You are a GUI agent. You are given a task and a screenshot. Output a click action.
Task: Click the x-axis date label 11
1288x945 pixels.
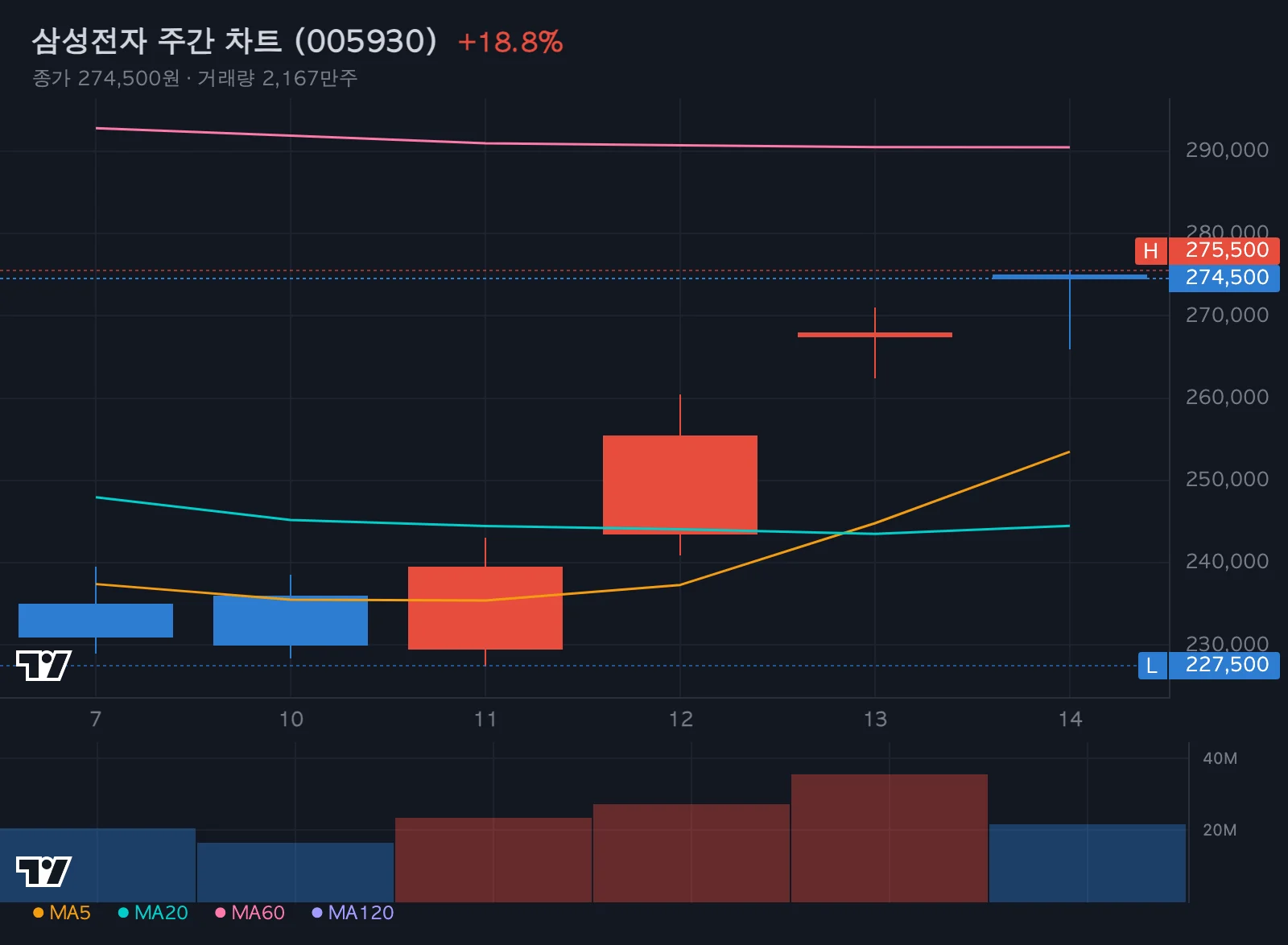point(485,719)
